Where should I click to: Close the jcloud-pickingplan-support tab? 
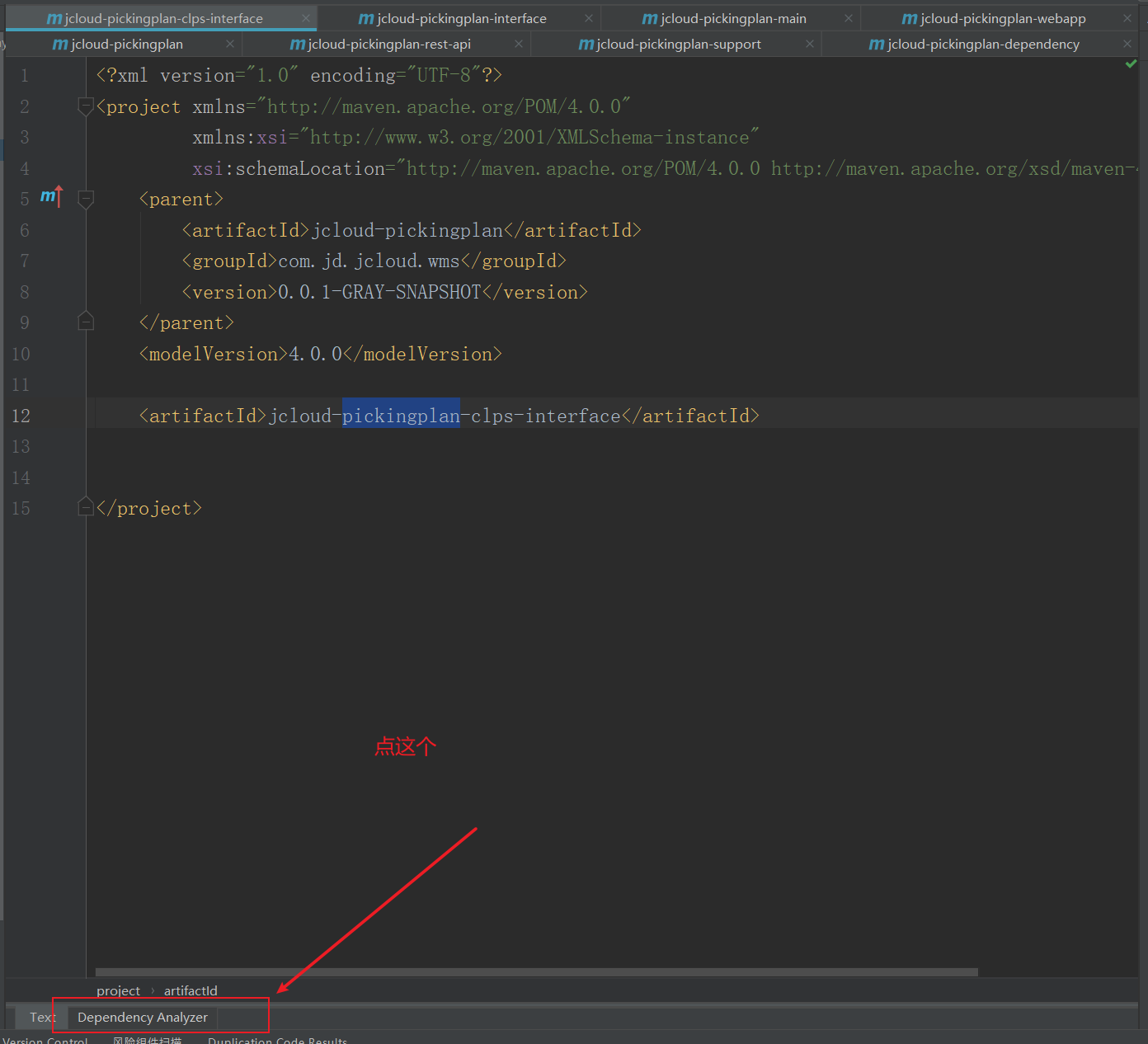(x=810, y=44)
